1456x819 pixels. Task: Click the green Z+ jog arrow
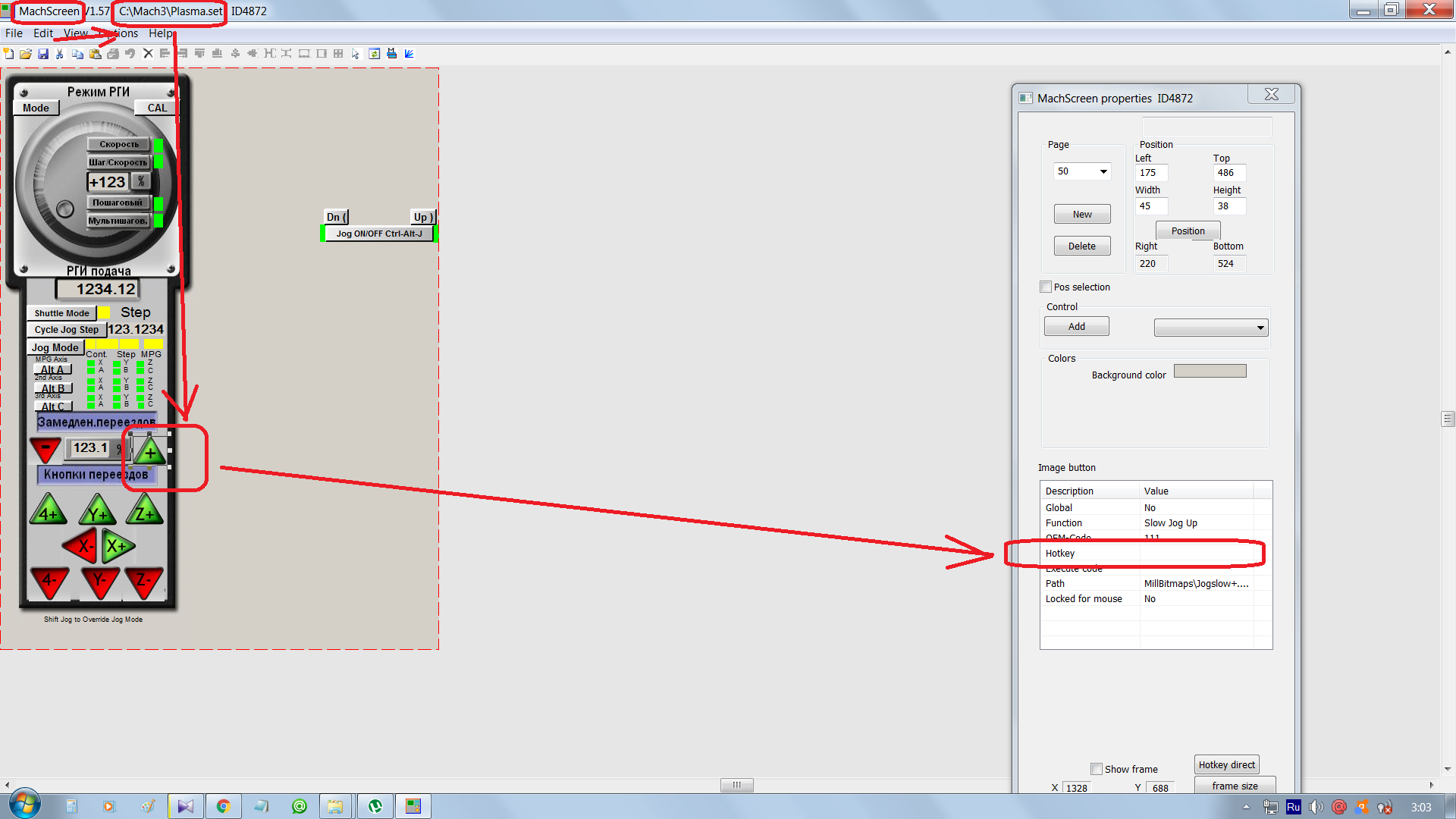pos(144,511)
